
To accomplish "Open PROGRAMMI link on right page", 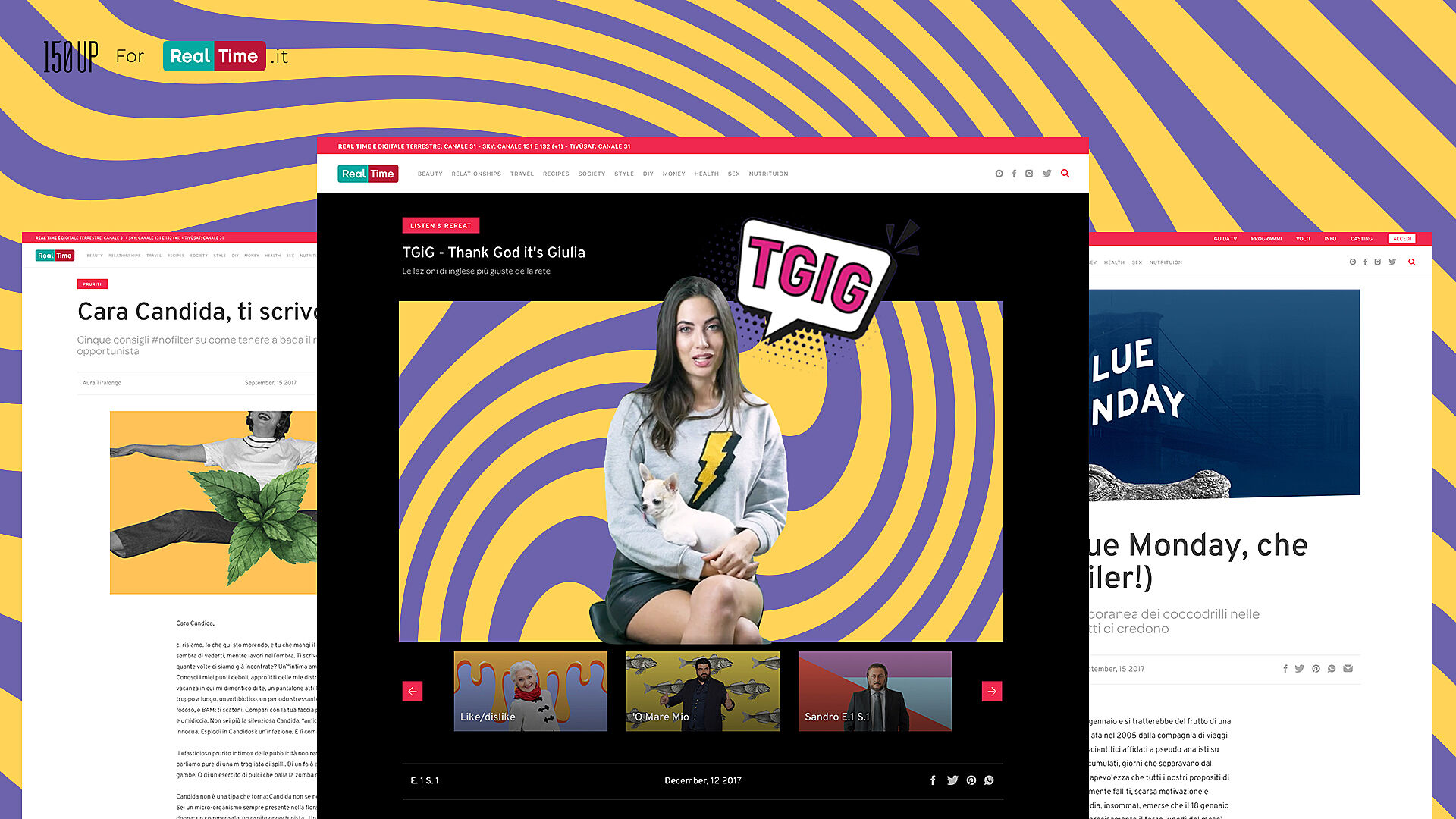I will [x=1266, y=238].
